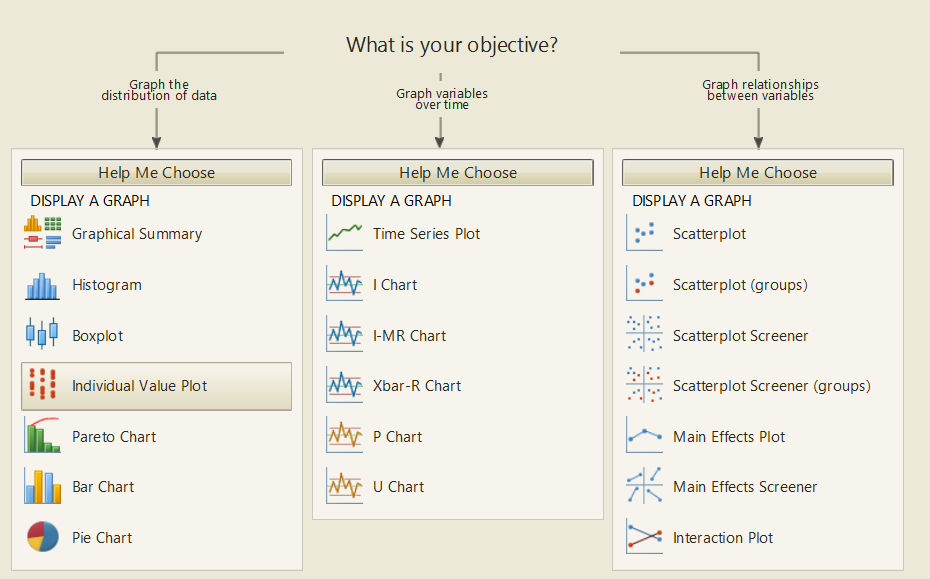Screen dimensions: 930x579
Task: Open the Boxplot graph icon
Action: coord(42,335)
